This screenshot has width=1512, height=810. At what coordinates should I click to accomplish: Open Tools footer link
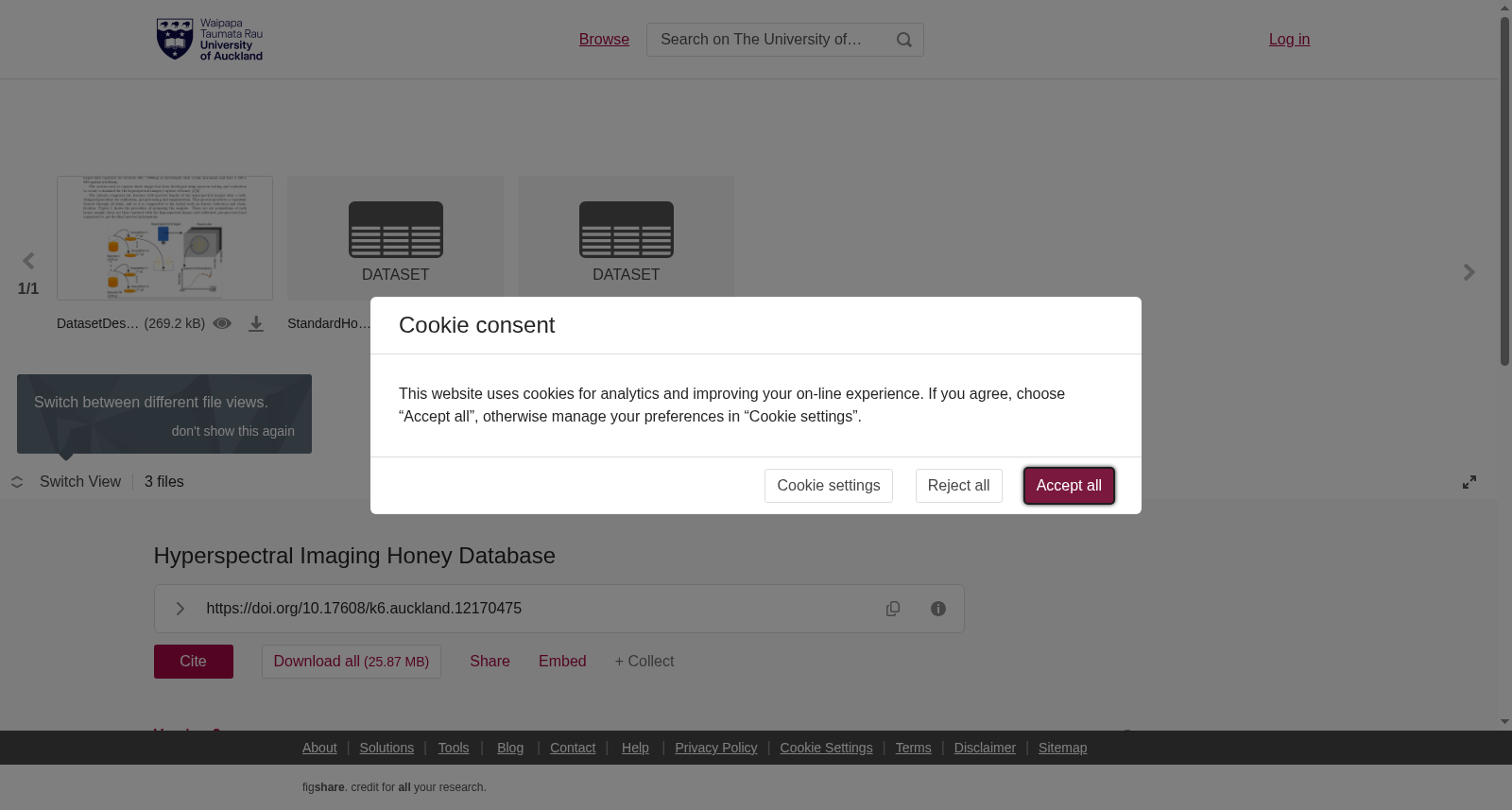tap(454, 748)
